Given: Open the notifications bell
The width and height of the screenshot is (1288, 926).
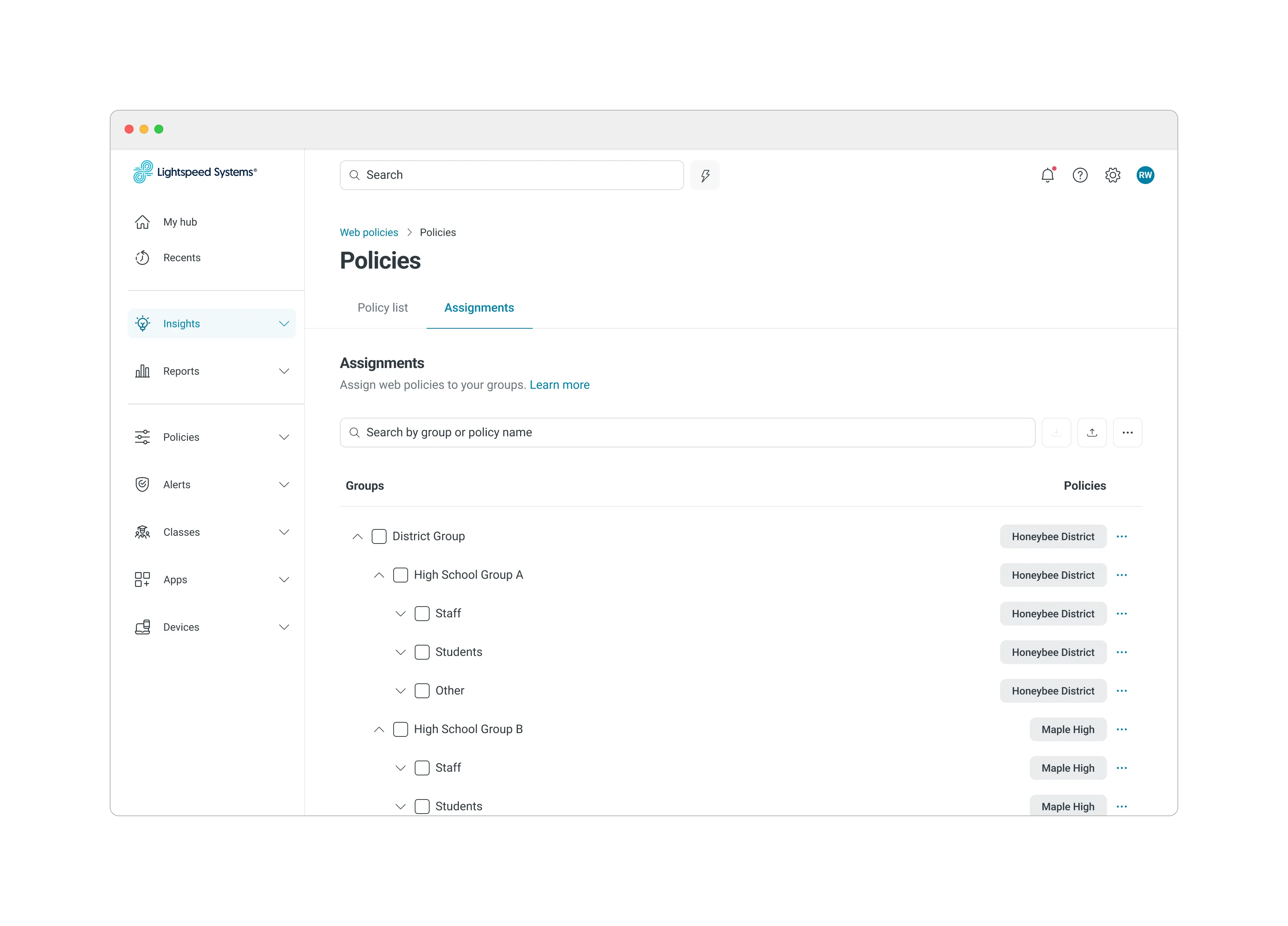Looking at the screenshot, I should pyautogui.click(x=1047, y=175).
